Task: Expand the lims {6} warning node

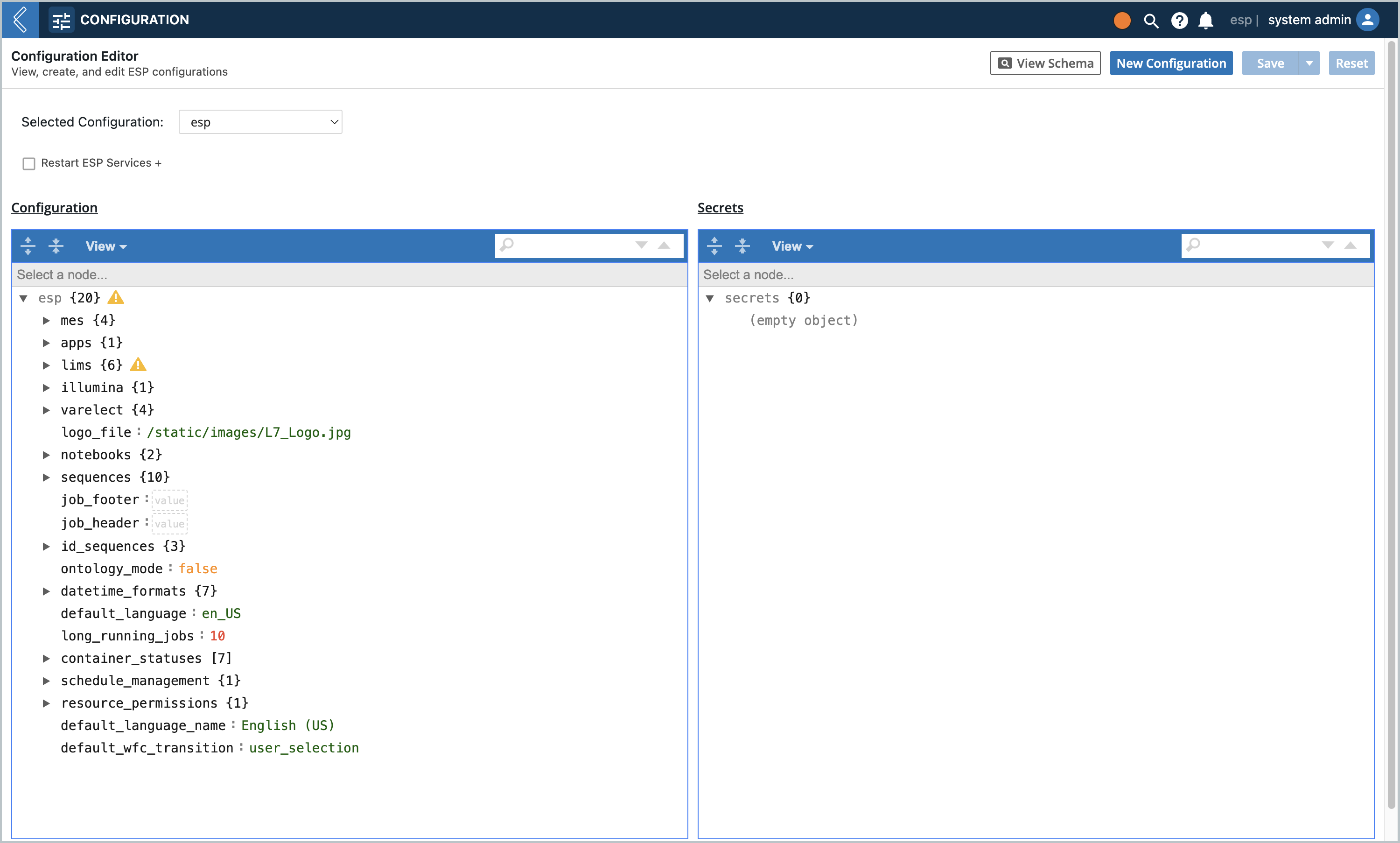Action: pos(47,365)
